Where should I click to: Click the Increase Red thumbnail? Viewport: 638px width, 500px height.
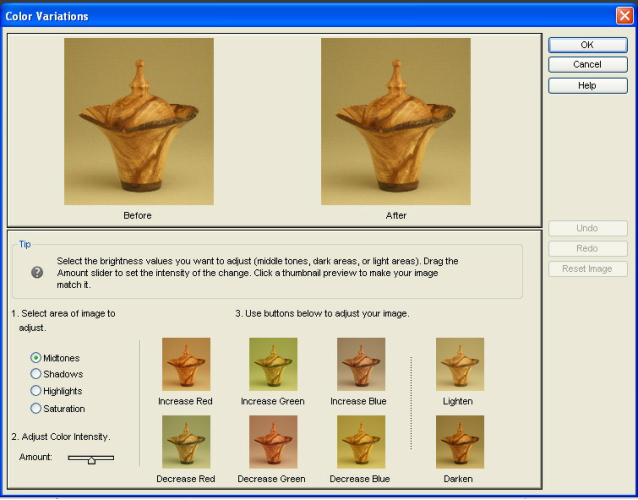186,364
